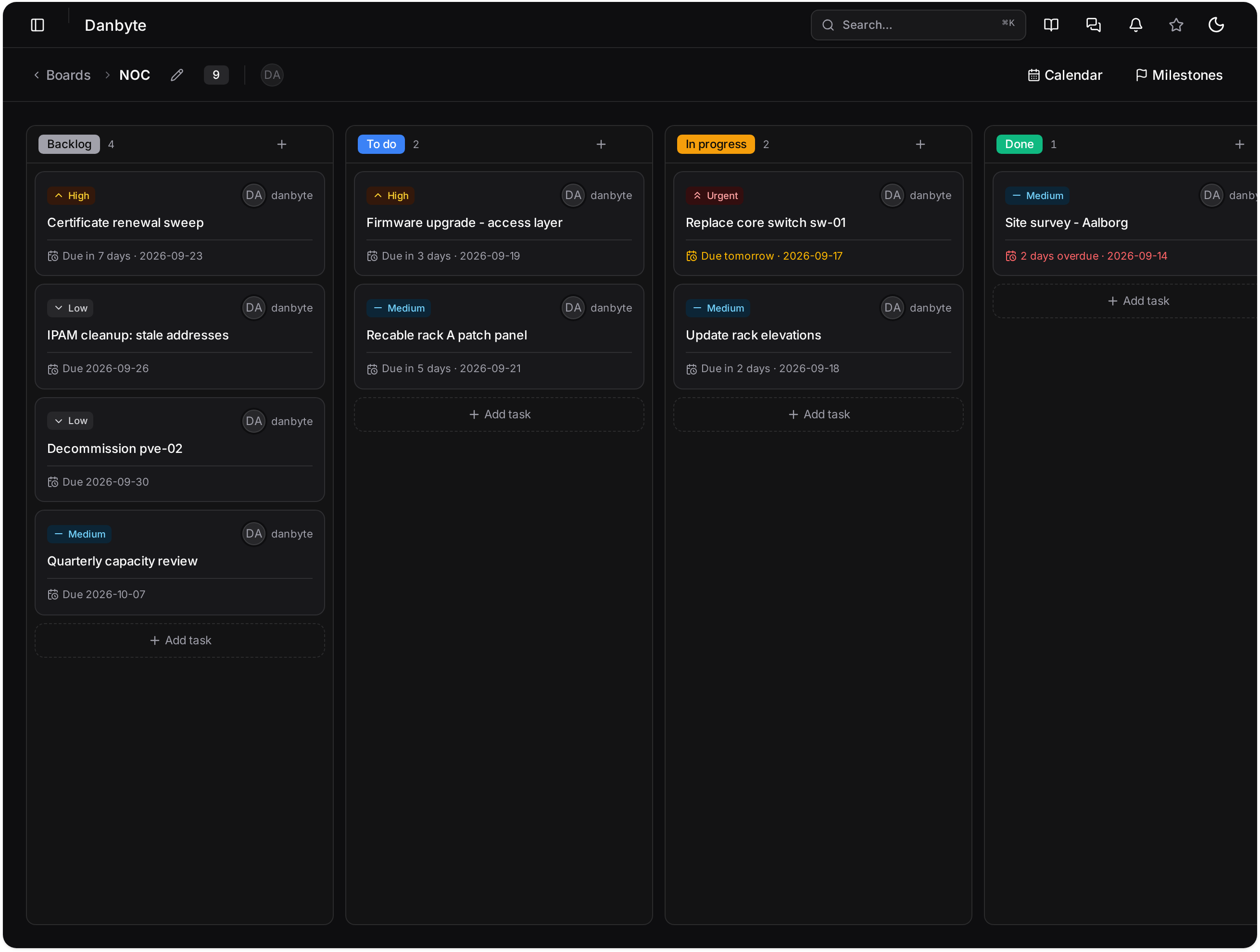Open High priority tag on Certificate renewal sweep
Screen dimensions: 1260x952
(71, 196)
